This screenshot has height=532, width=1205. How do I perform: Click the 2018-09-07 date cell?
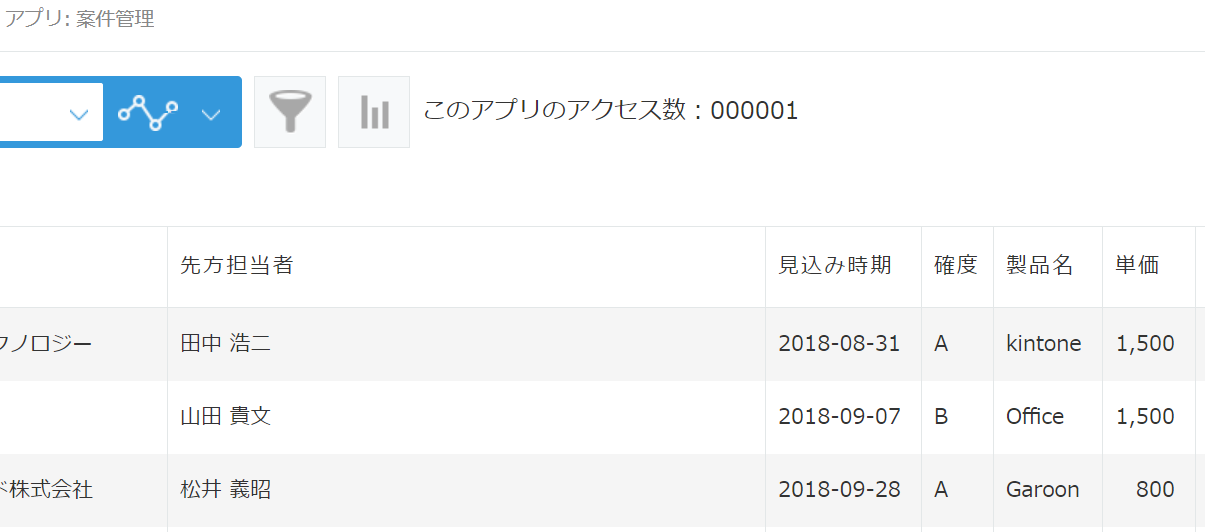pos(839,416)
